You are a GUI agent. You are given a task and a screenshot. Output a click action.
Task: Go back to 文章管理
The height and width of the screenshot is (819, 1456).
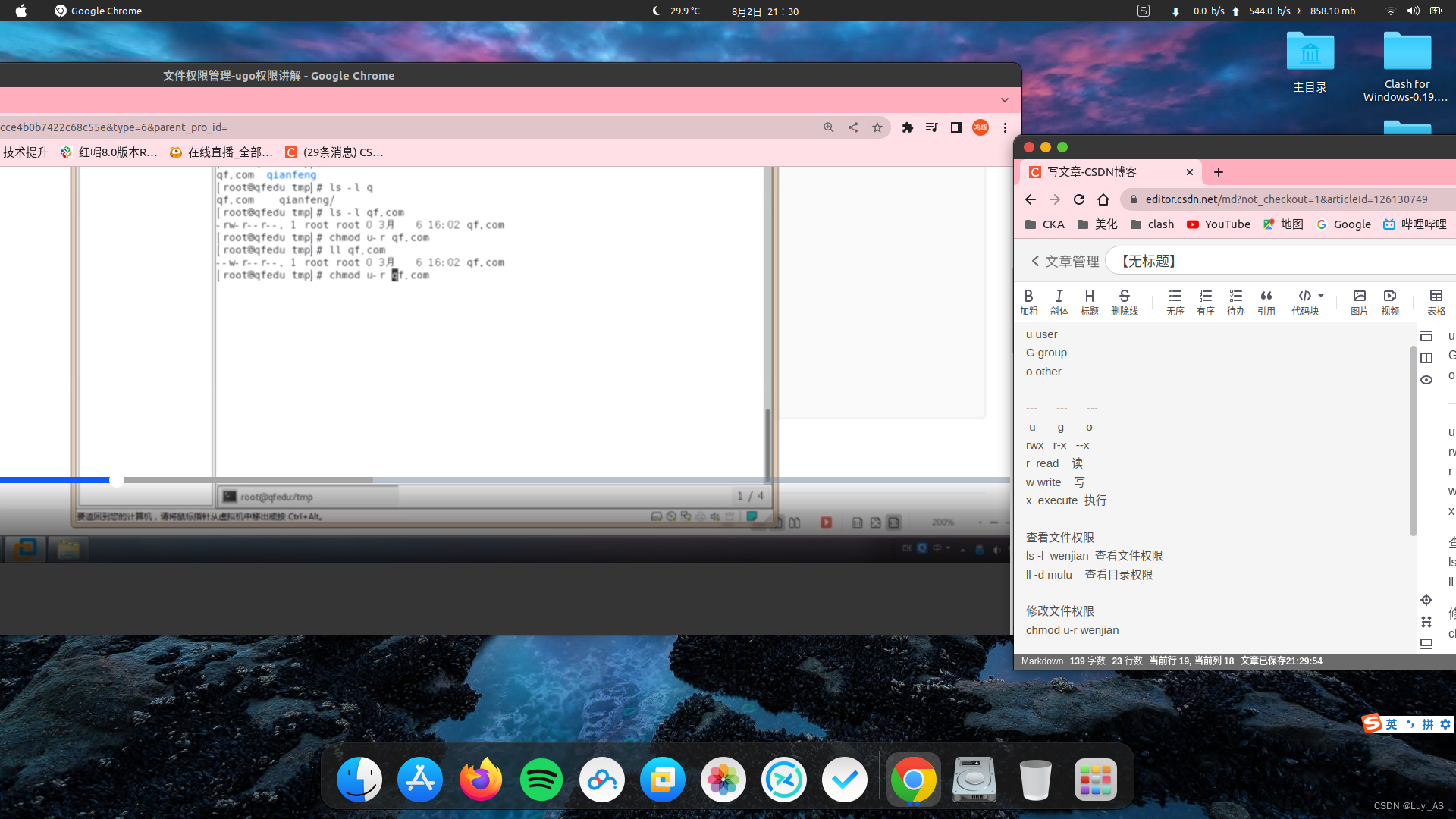(1065, 261)
